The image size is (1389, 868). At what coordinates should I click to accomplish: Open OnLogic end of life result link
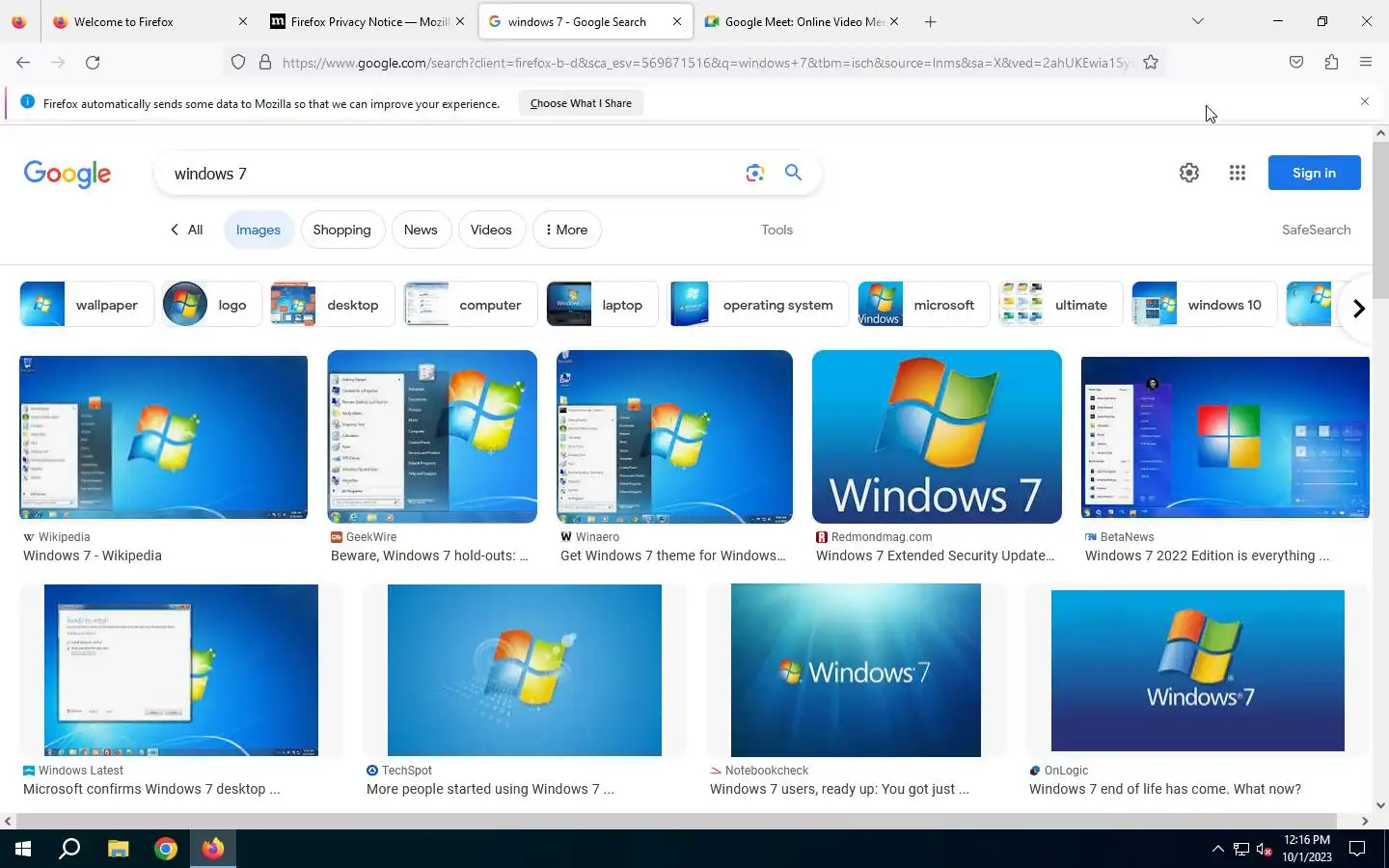pyautogui.click(x=1165, y=789)
